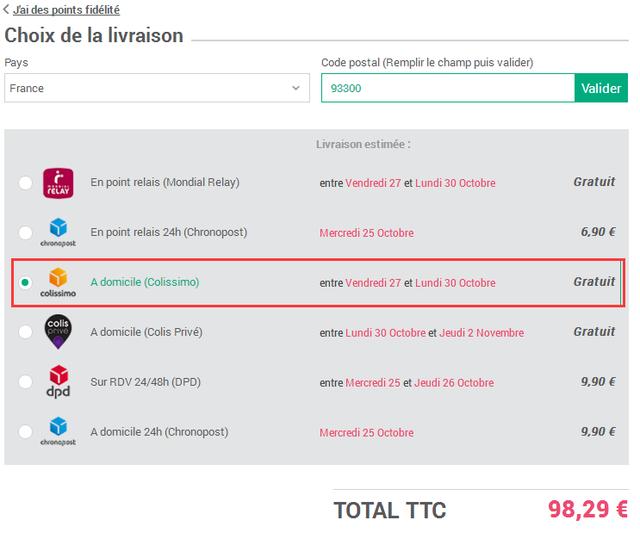640x545 pixels.
Task: Select Mondial Relay radio button
Action: [x=25, y=182]
